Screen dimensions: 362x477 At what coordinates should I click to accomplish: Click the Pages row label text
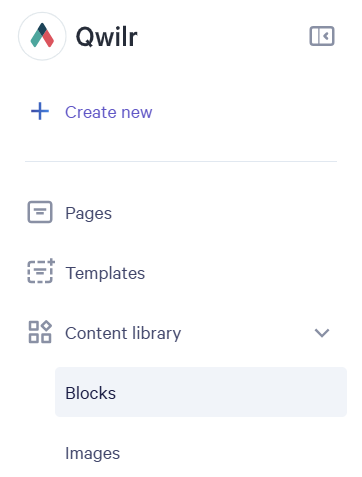(x=88, y=213)
